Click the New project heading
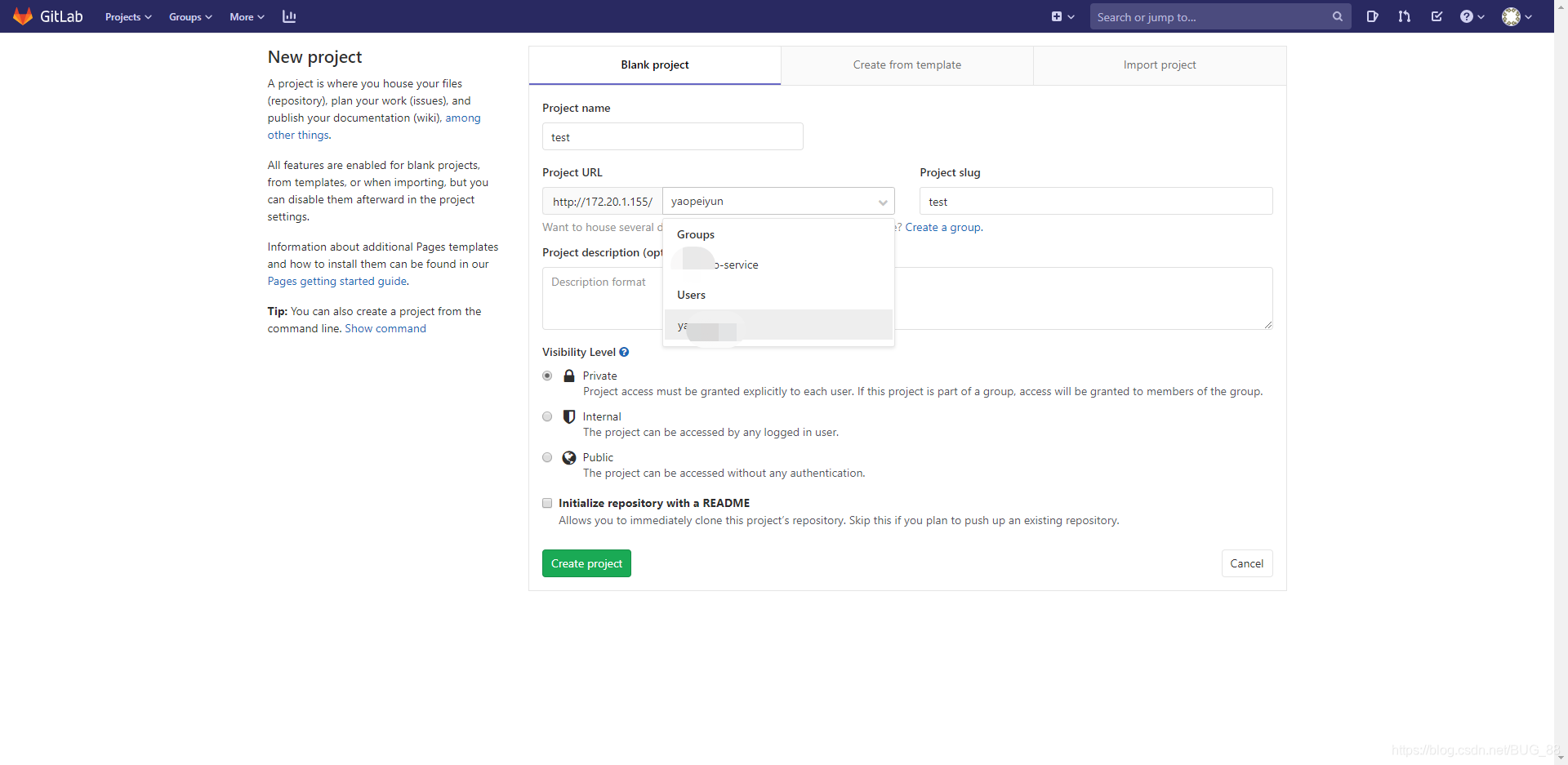The width and height of the screenshot is (1568, 765). pyautogui.click(x=314, y=56)
